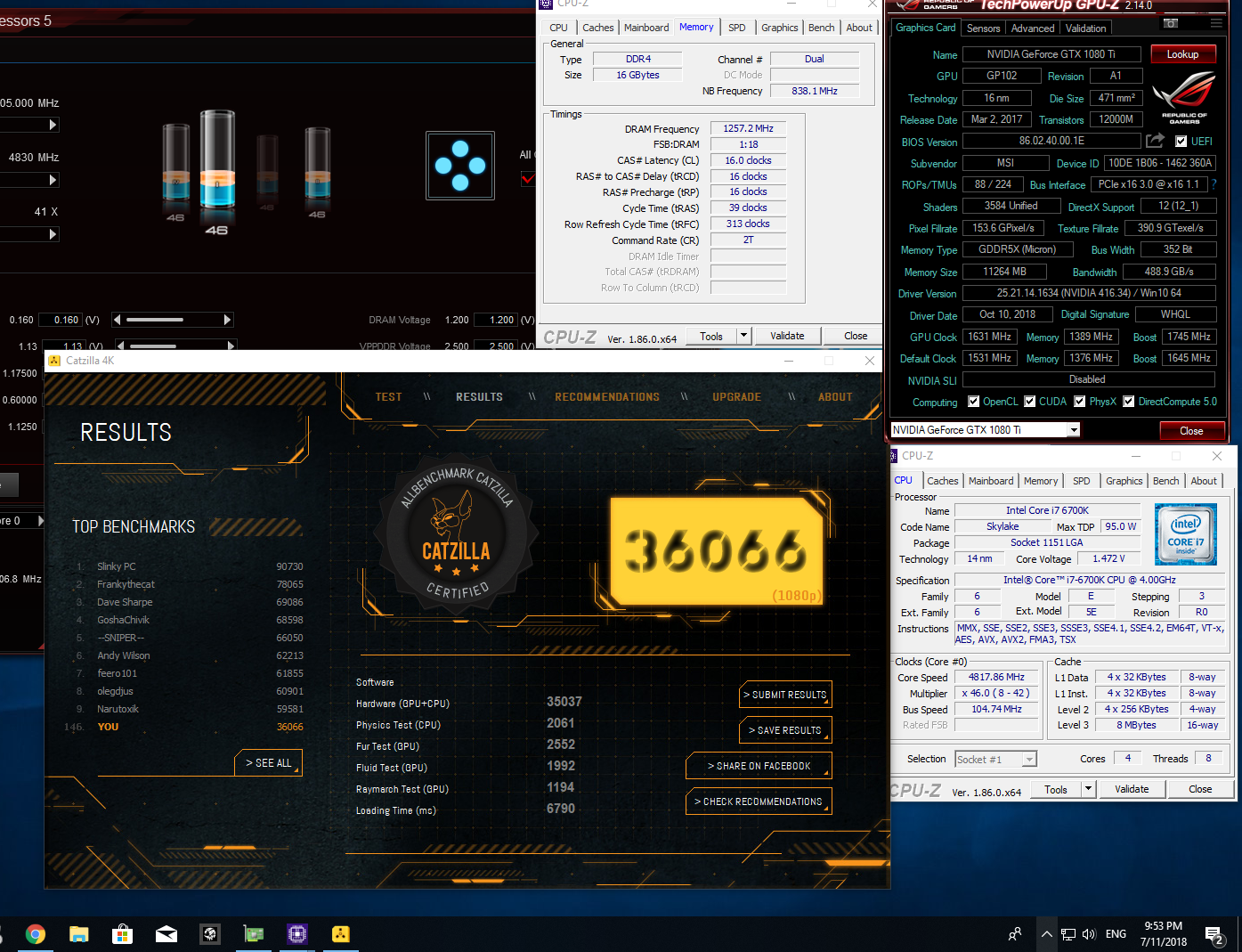Image resolution: width=1242 pixels, height=952 pixels.
Task: Open the SPD tab in the Memory CPU-Z window
Action: tap(737, 28)
